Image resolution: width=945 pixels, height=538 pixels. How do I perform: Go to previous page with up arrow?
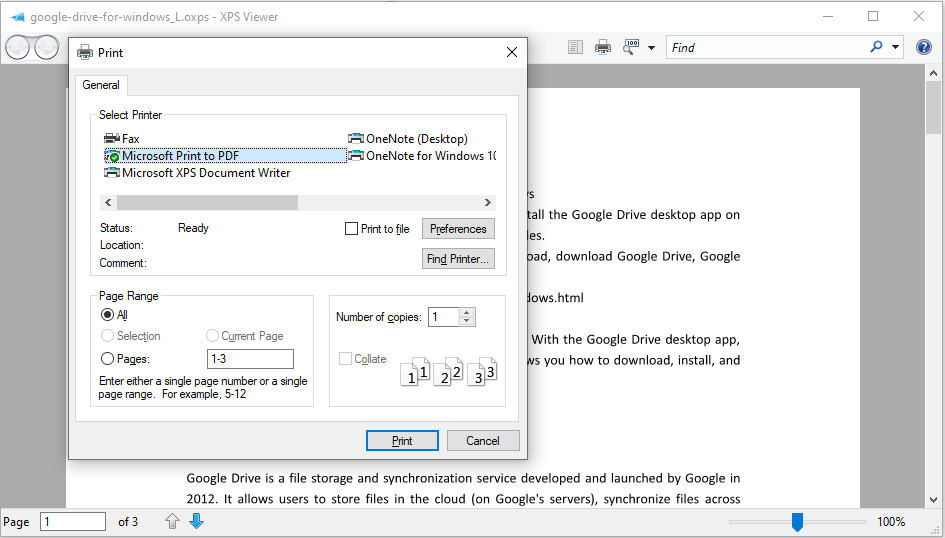[172, 521]
